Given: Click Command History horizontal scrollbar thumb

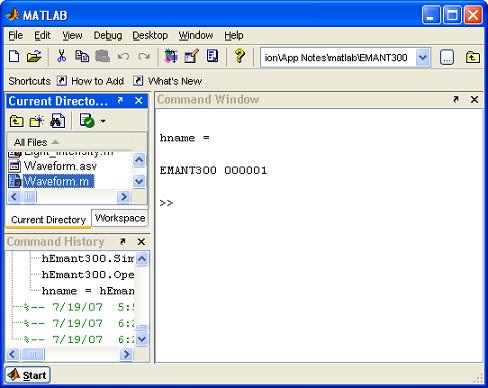Looking at the screenshot, I should point(32,354).
